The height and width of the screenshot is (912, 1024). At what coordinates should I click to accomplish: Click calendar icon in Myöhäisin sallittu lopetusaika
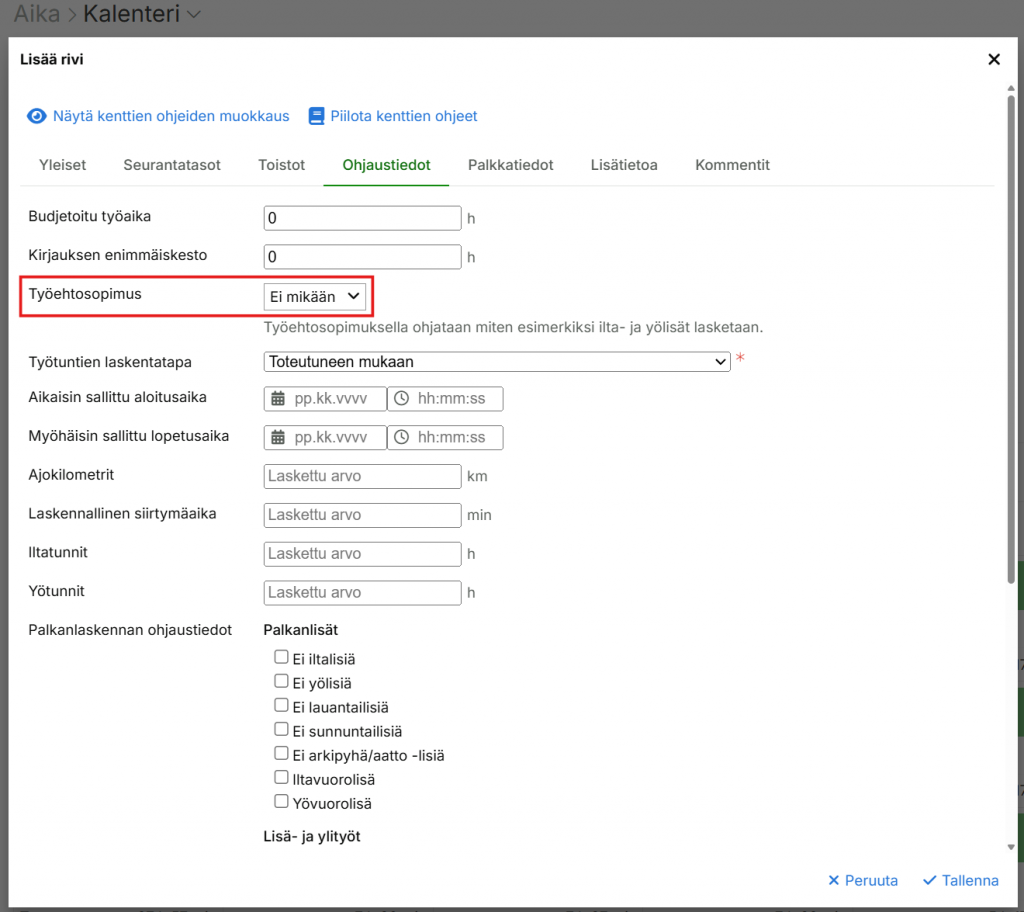[x=278, y=438]
